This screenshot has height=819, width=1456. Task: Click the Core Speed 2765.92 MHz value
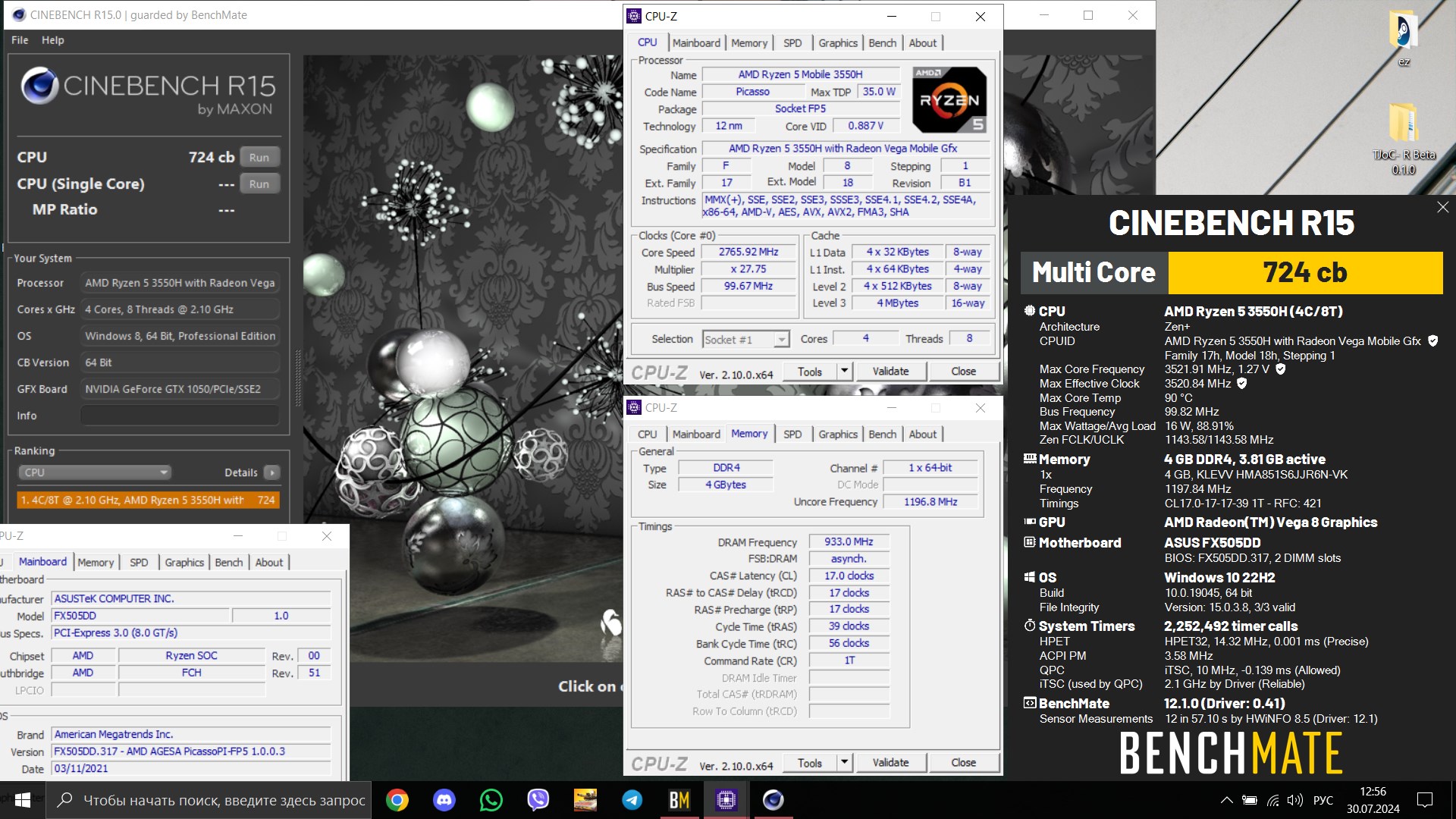tap(748, 252)
